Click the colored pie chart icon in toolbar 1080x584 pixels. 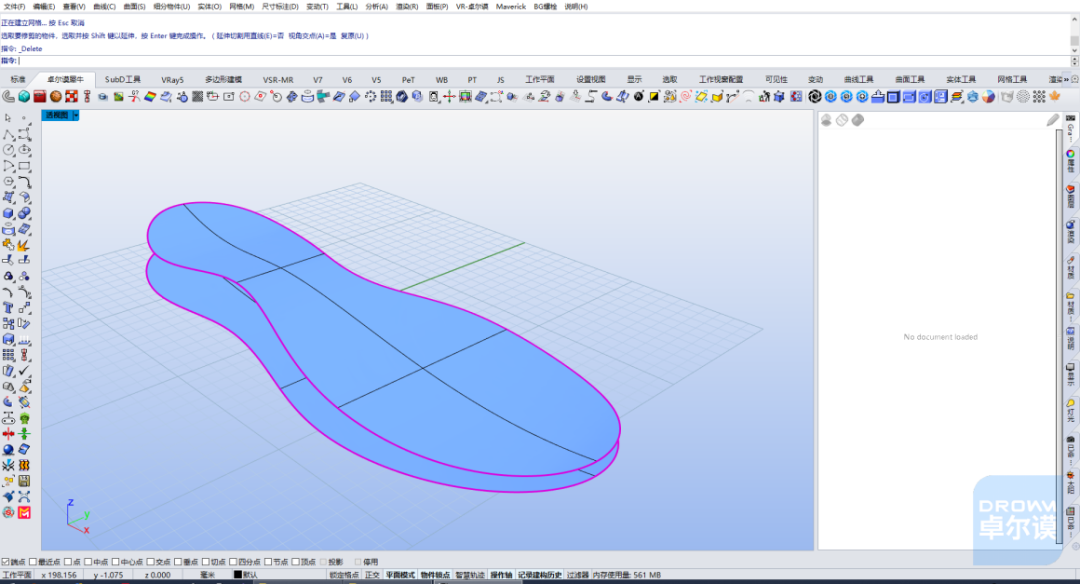pyautogui.click(x=988, y=96)
